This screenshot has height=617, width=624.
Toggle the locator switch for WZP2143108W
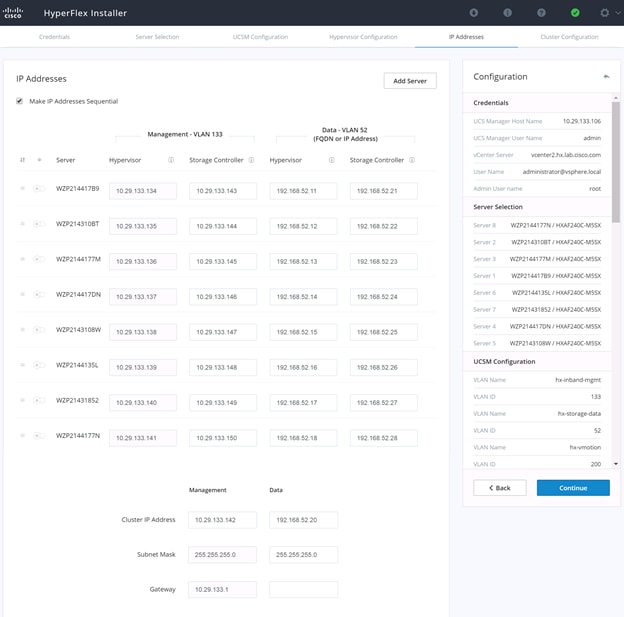click(39, 330)
